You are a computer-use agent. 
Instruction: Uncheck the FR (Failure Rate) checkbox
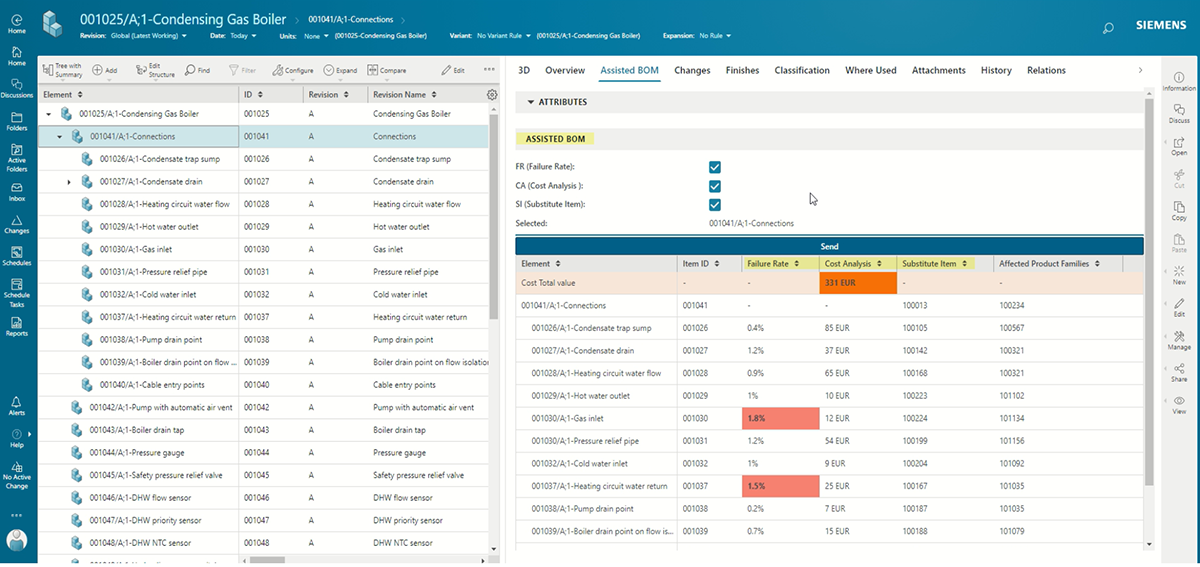714,167
